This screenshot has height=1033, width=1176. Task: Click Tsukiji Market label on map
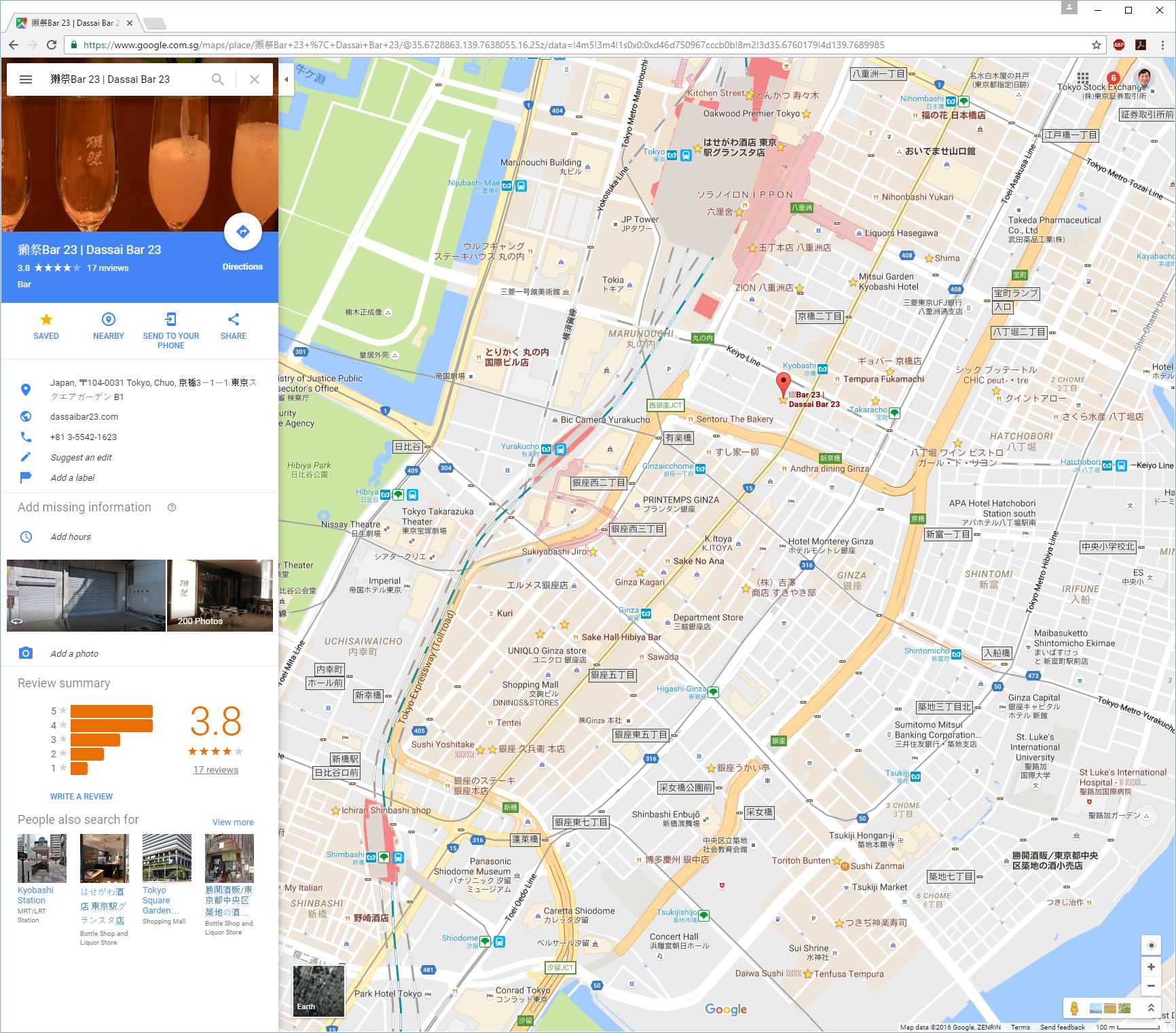click(879, 887)
